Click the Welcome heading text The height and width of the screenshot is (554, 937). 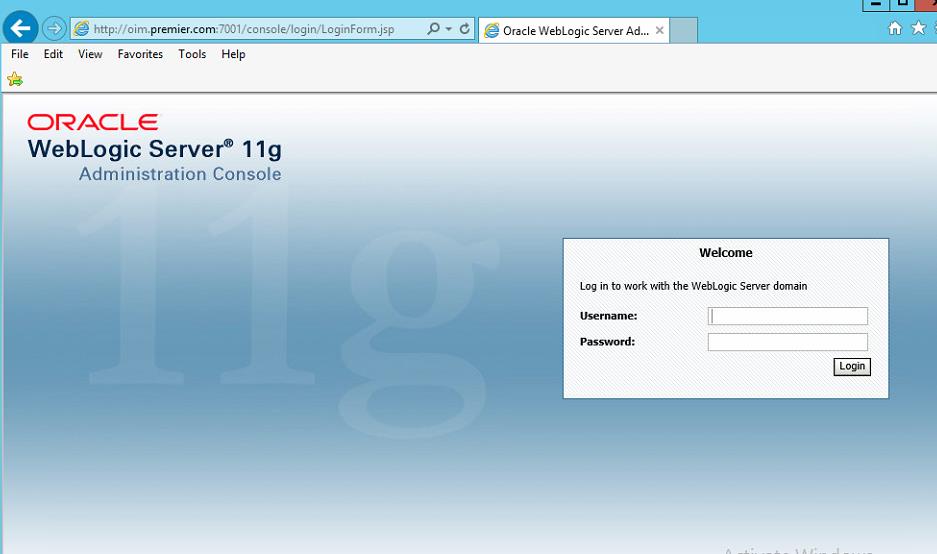pos(726,253)
